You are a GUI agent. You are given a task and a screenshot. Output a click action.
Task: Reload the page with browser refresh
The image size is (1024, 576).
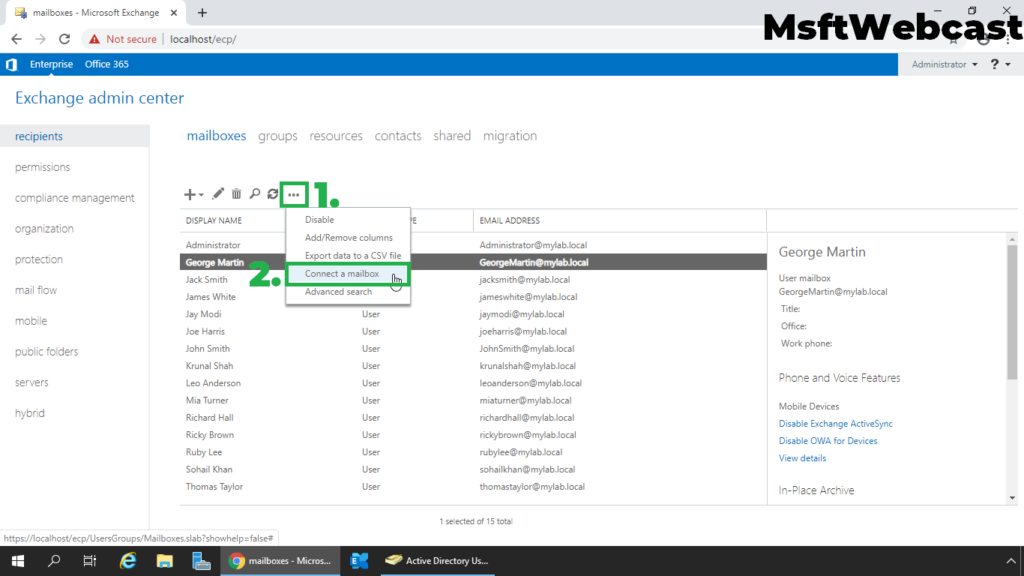point(65,39)
